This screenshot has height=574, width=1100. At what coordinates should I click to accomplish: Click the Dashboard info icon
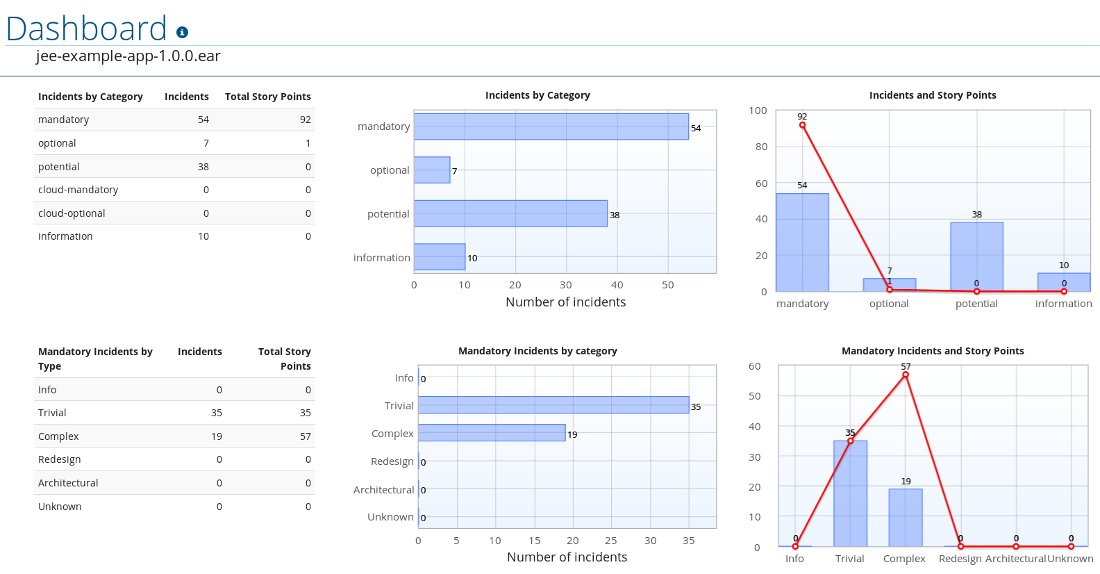pyautogui.click(x=182, y=32)
